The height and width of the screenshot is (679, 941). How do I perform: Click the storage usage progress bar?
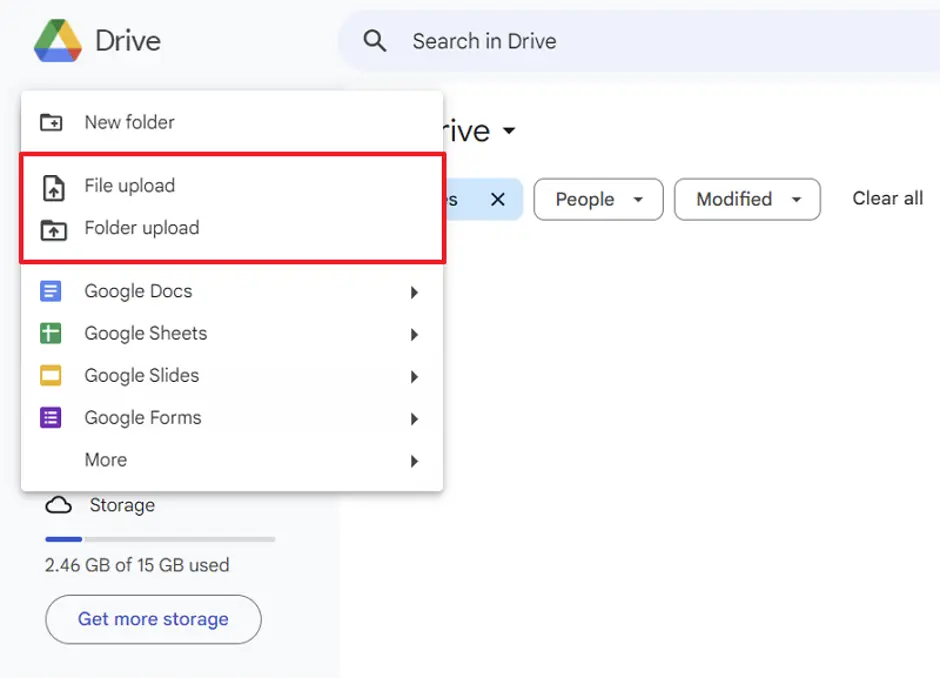[160, 539]
